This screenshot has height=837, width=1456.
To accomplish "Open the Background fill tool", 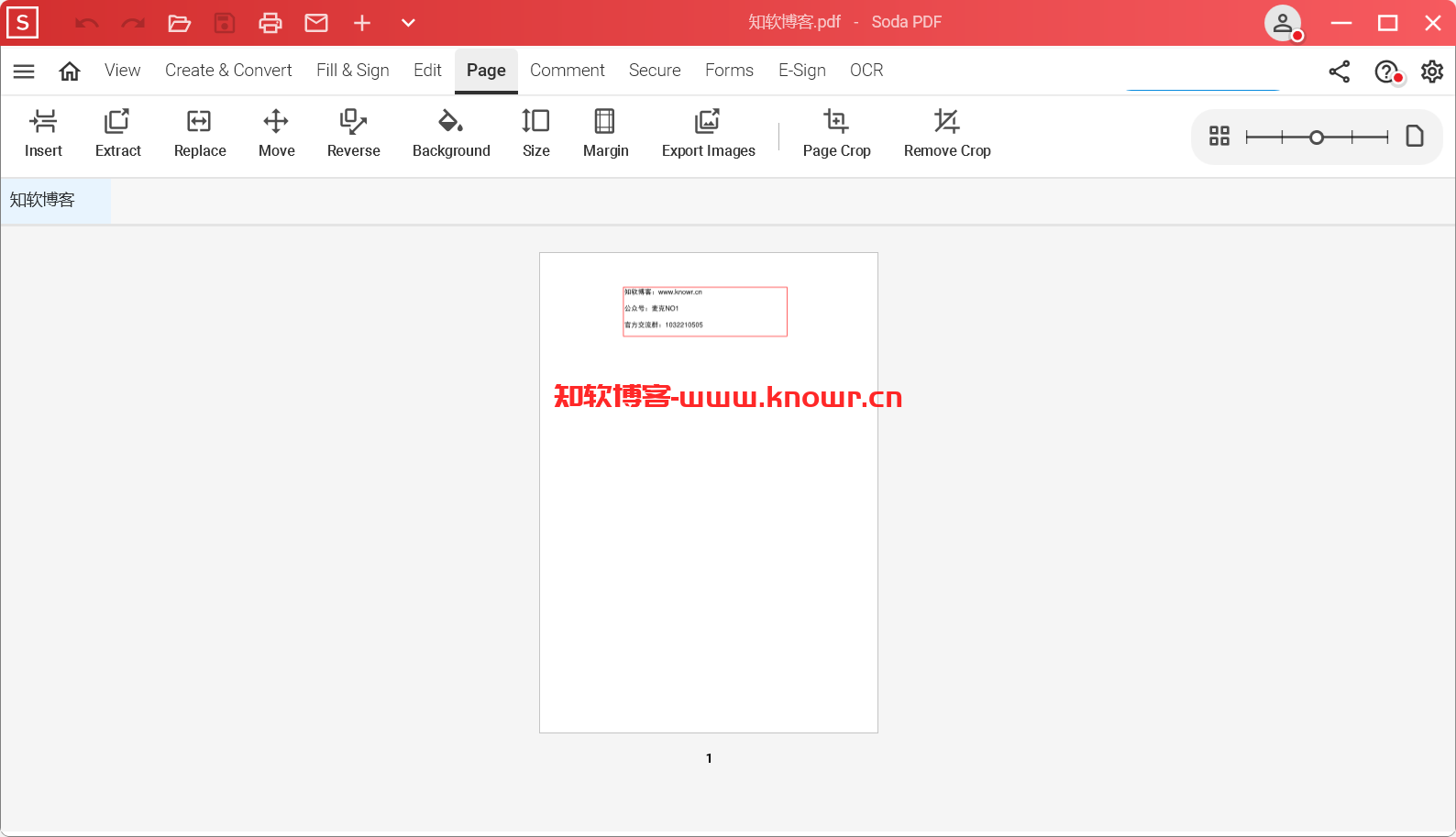I will [x=451, y=134].
